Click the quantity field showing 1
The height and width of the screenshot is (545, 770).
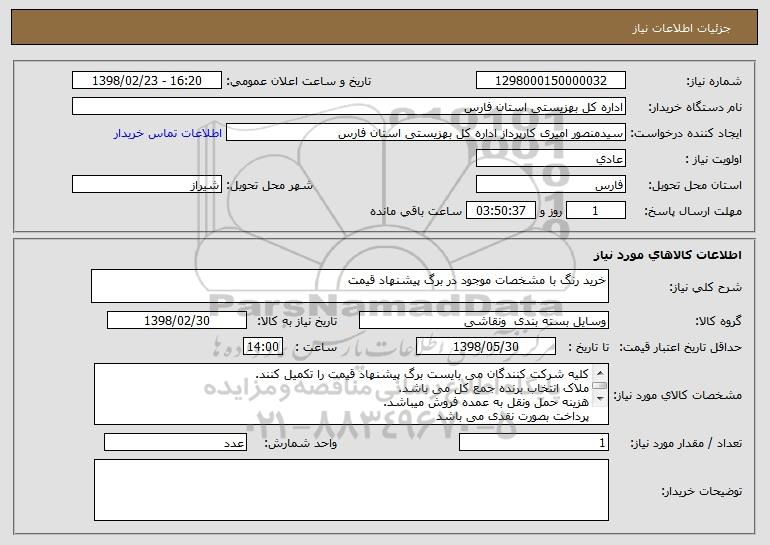click(534, 442)
